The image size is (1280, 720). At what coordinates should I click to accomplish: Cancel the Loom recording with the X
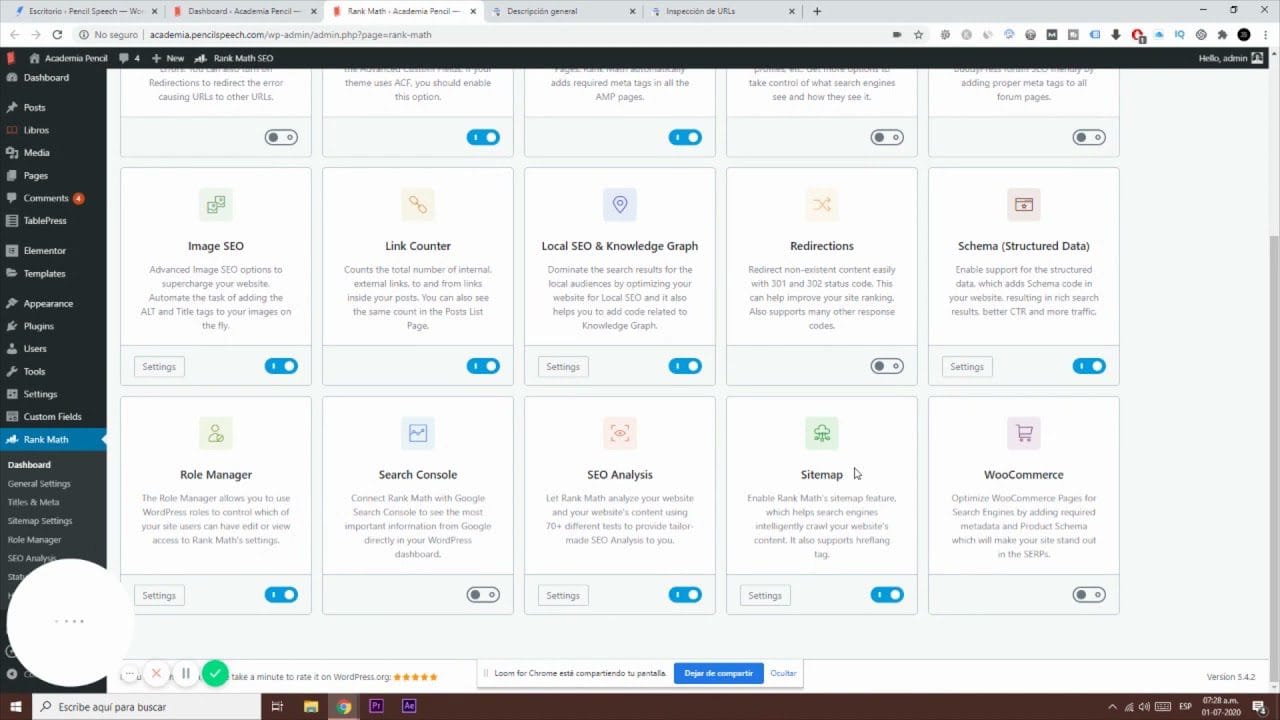156,674
